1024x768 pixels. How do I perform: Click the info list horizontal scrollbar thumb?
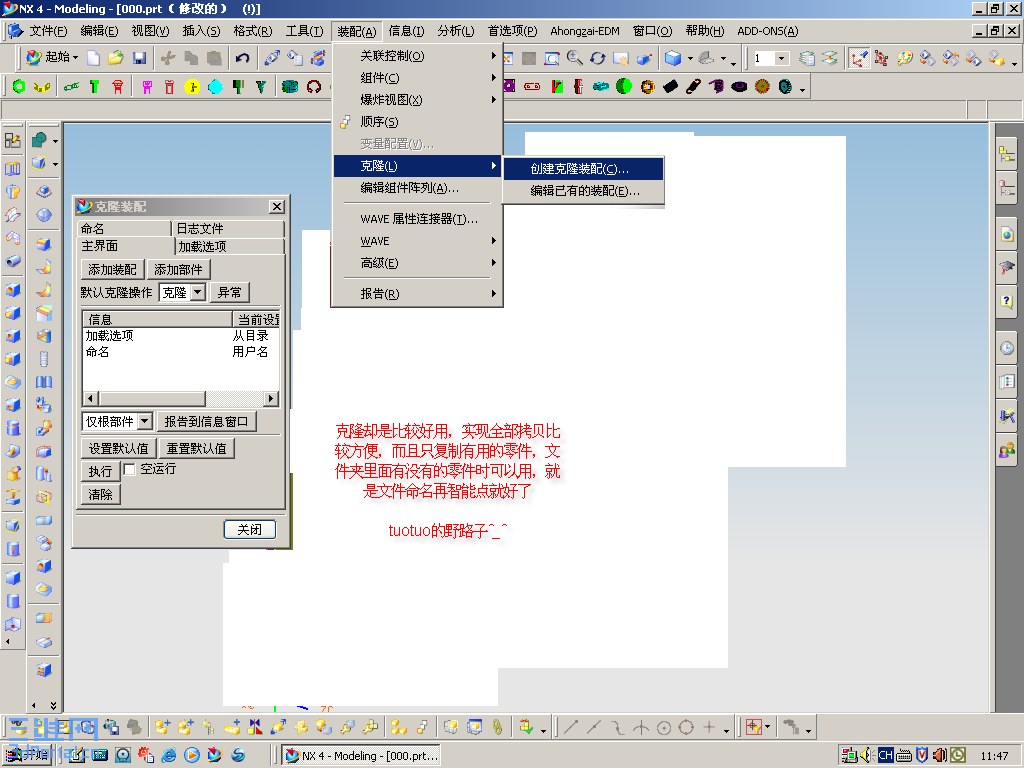152,398
